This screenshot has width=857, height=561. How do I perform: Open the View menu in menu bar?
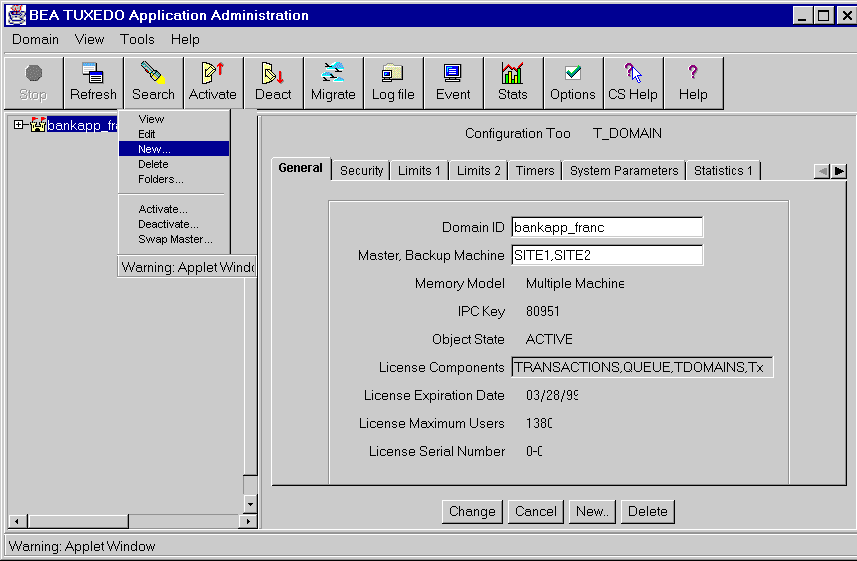[89, 39]
